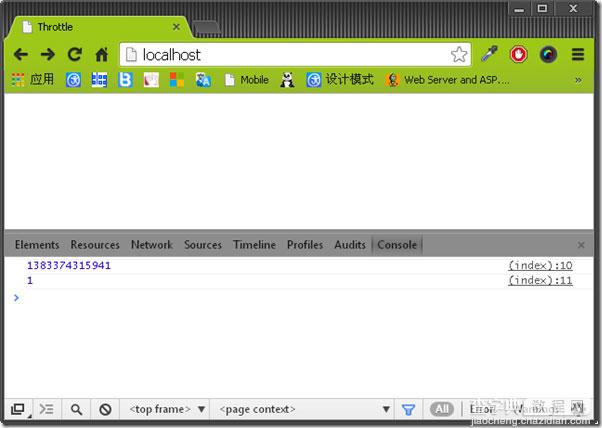Open the red-white picture bookmark icon
The height and width of the screenshot is (428, 602).
click(x=151, y=80)
